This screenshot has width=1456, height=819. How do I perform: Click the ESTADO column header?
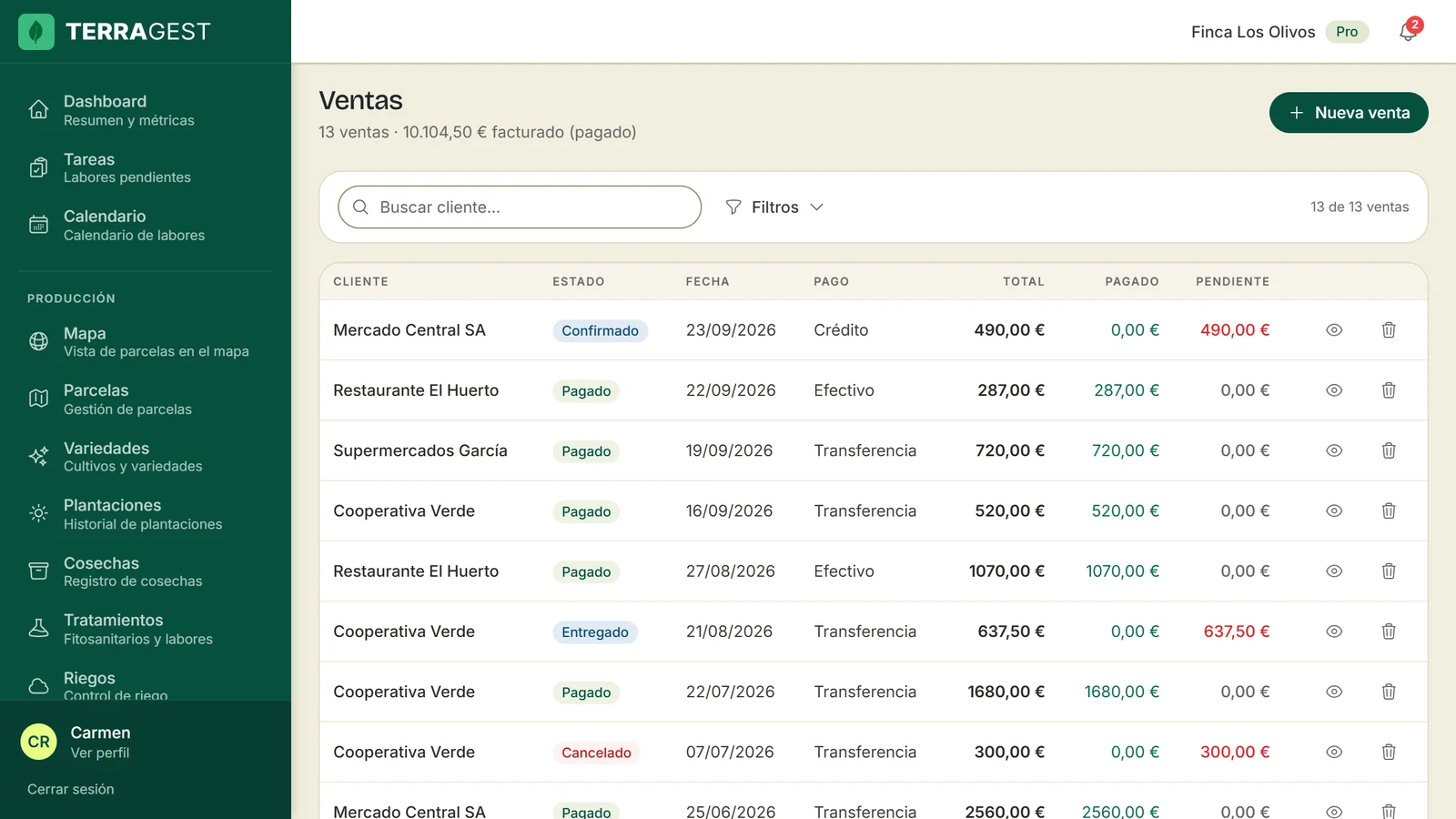point(578,281)
